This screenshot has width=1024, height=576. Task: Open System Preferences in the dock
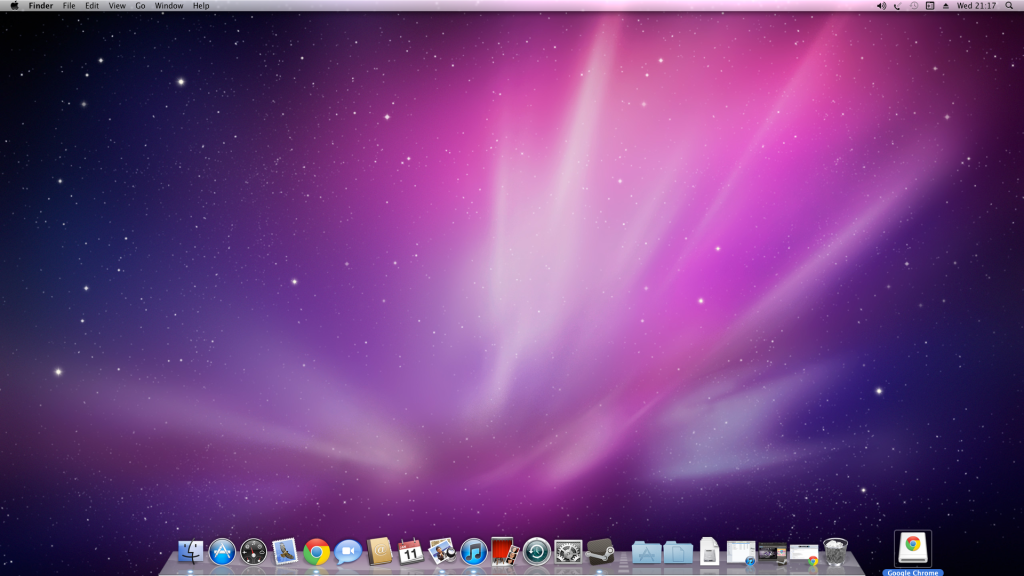(568, 551)
